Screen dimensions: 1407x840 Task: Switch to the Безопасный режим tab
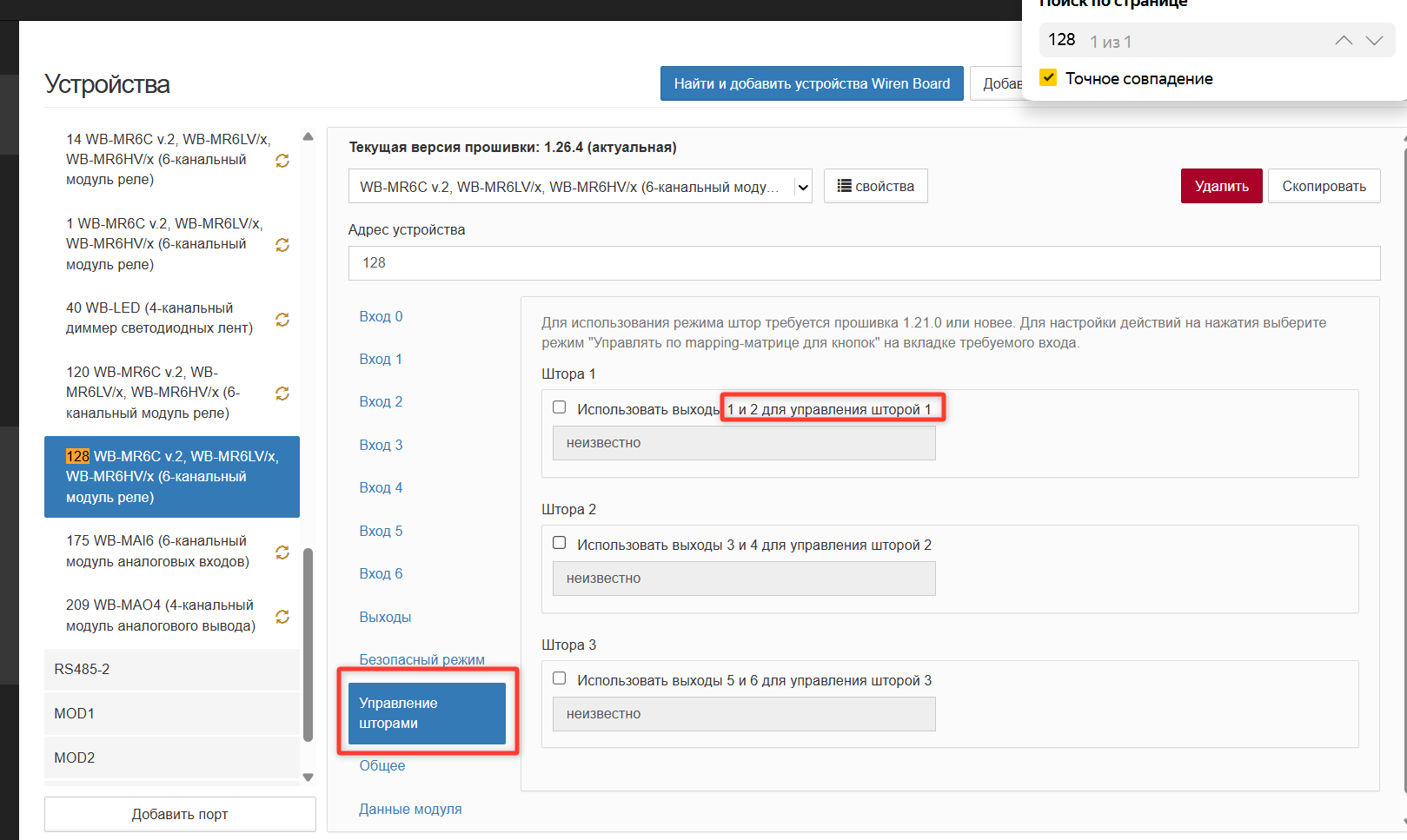[422, 659]
